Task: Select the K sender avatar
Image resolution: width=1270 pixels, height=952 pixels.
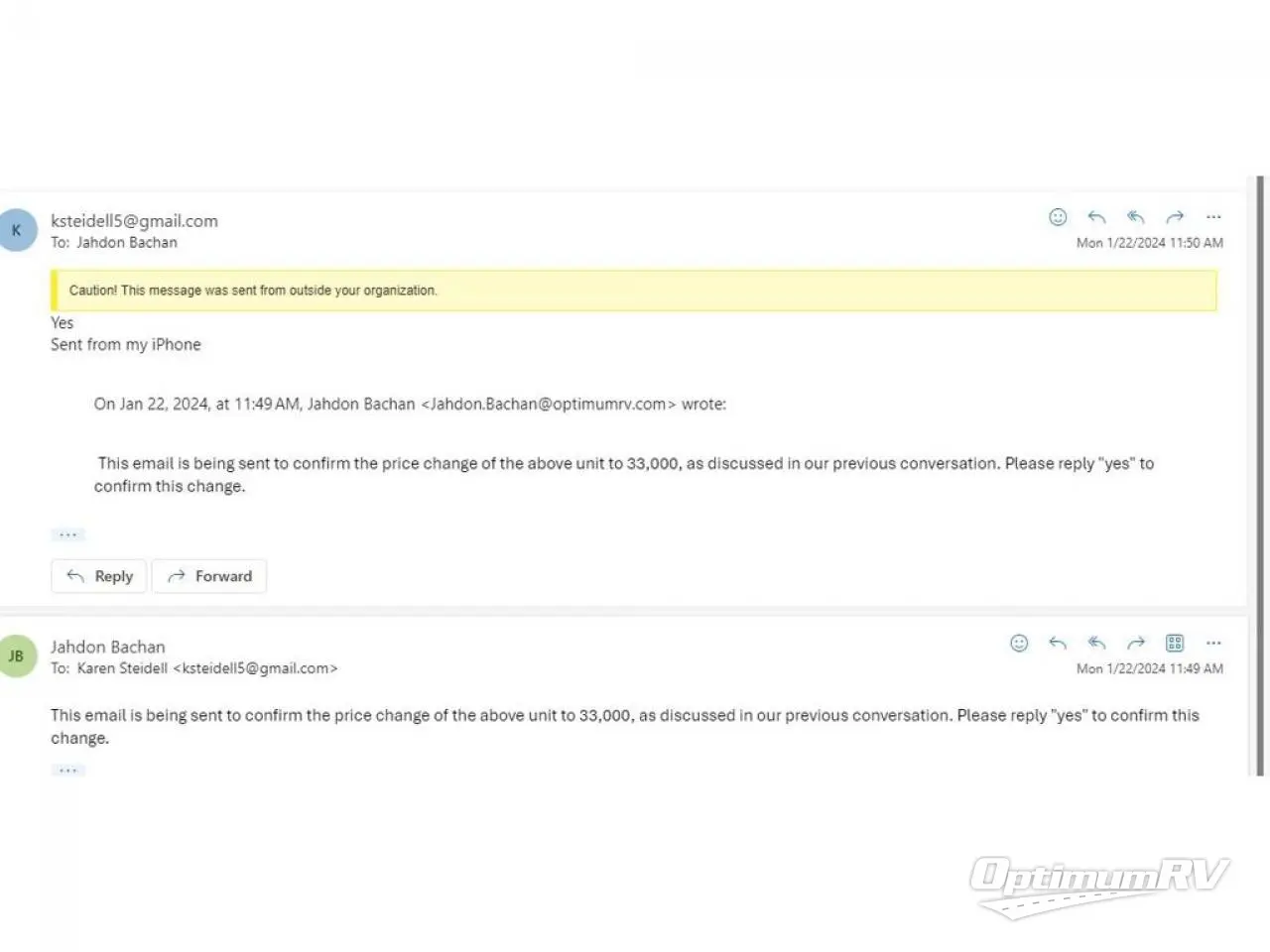Action: pos(17,230)
